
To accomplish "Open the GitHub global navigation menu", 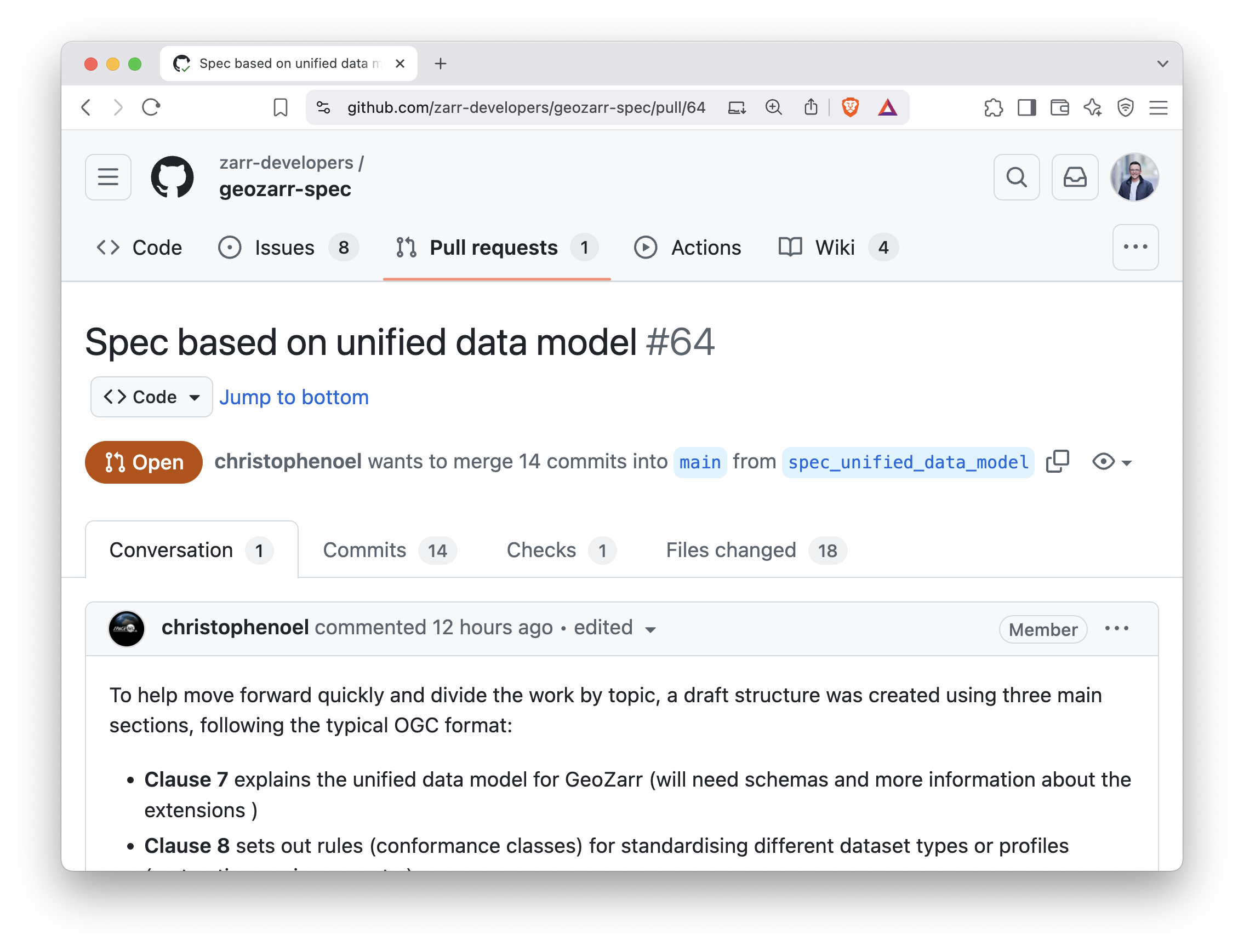I will point(108,177).
